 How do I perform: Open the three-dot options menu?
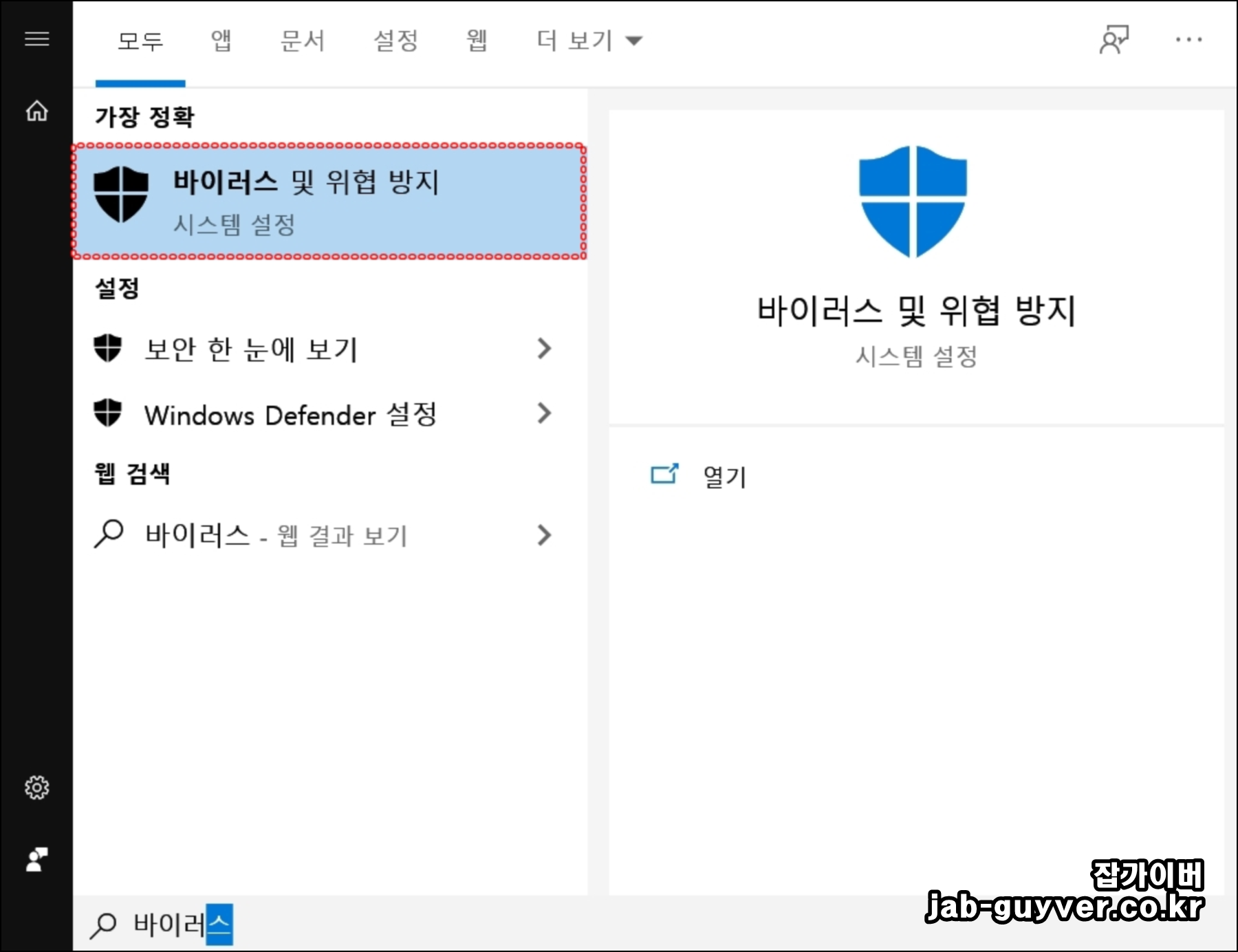coord(1189,40)
